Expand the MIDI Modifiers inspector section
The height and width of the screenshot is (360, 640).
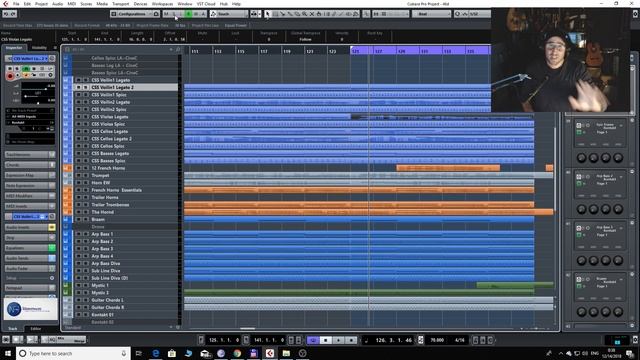pyautogui.click(x=30, y=196)
